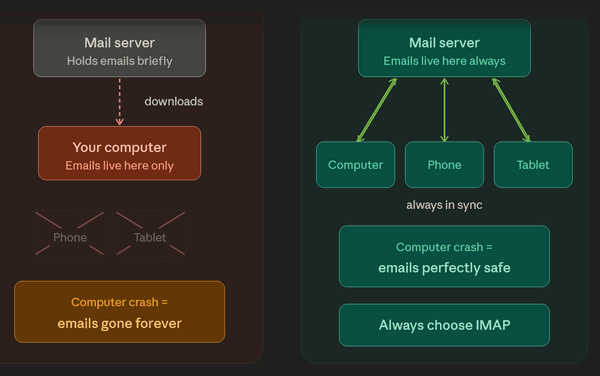Click the 'Always choose IMAP' box
This screenshot has height=376, width=600.
[x=444, y=325]
